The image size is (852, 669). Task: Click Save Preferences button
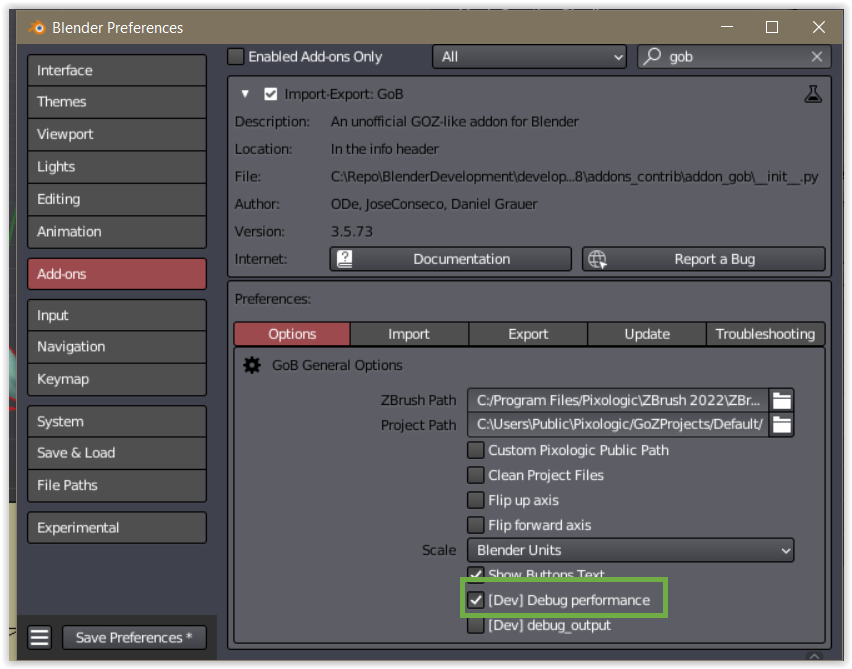pyautogui.click(x=134, y=637)
